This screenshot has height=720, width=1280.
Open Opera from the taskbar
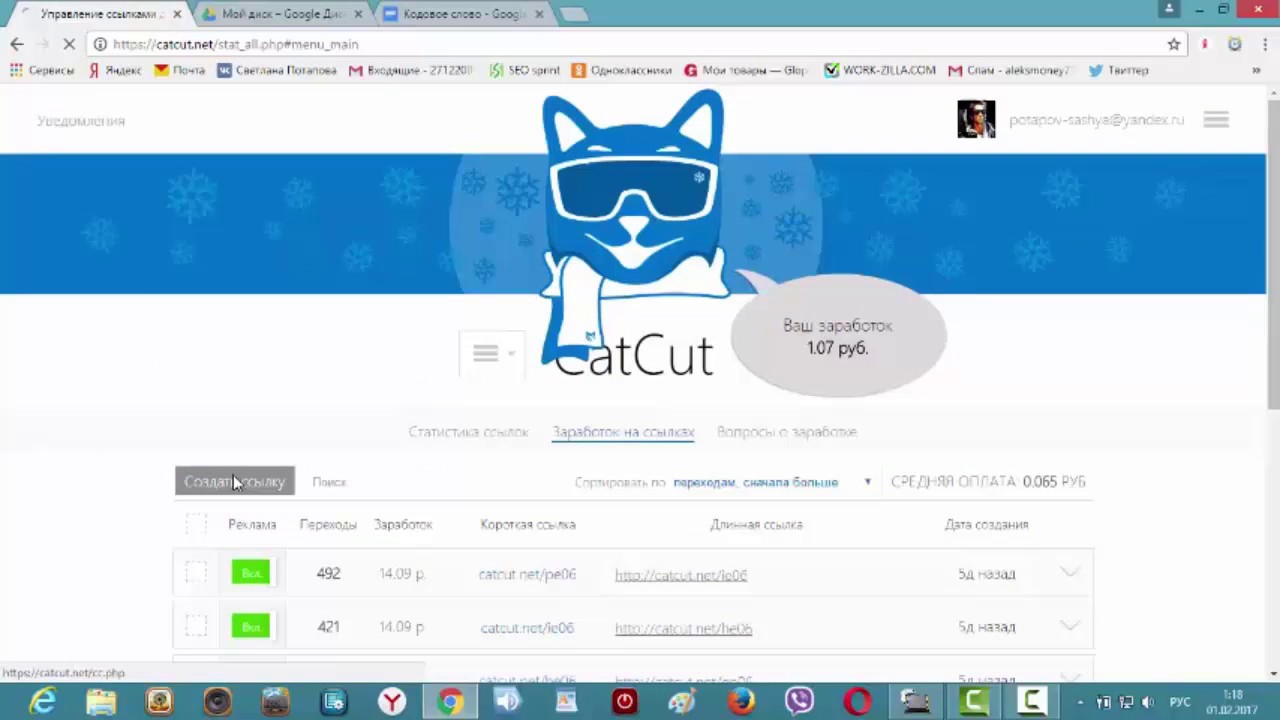pyautogui.click(x=857, y=701)
